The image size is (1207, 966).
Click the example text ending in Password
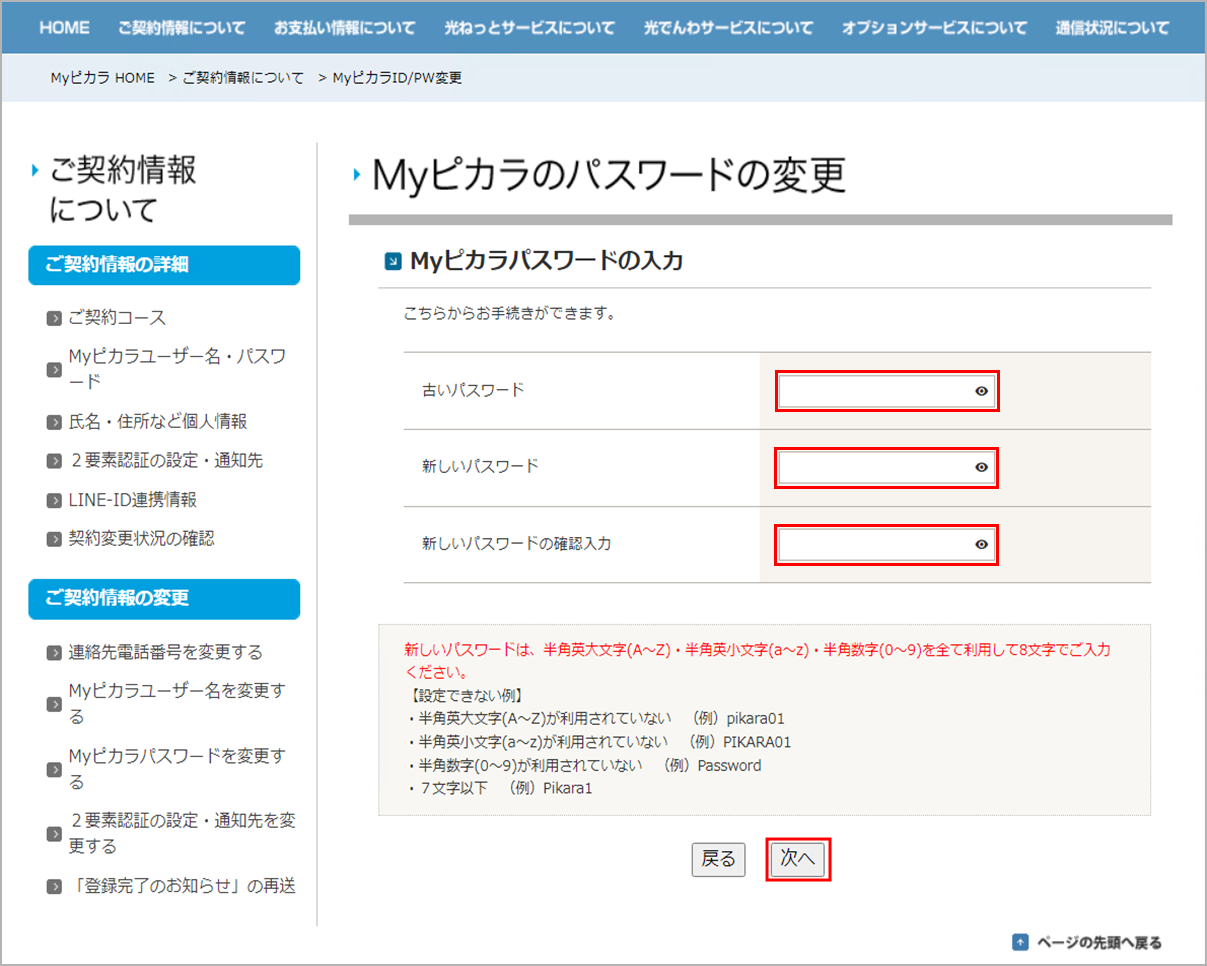(x=583, y=766)
